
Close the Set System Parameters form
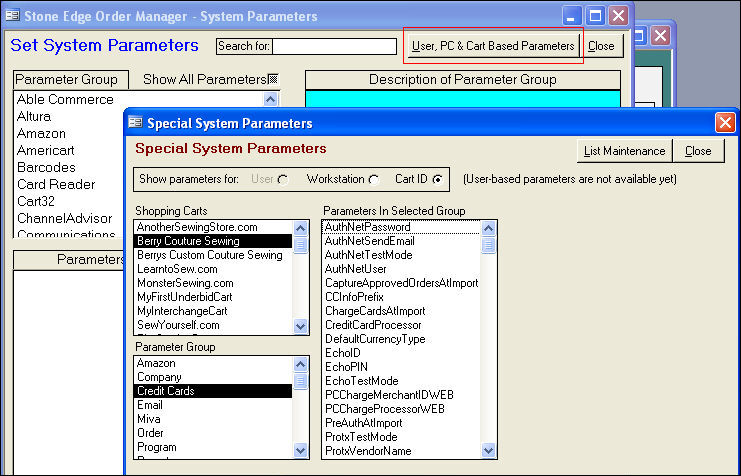coord(601,46)
